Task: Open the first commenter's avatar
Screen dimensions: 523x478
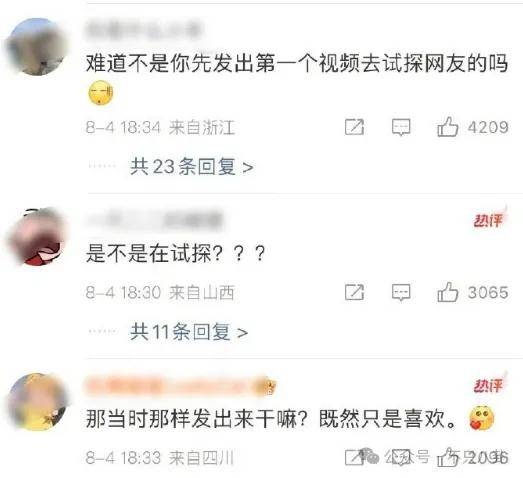Action: (36, 47)
